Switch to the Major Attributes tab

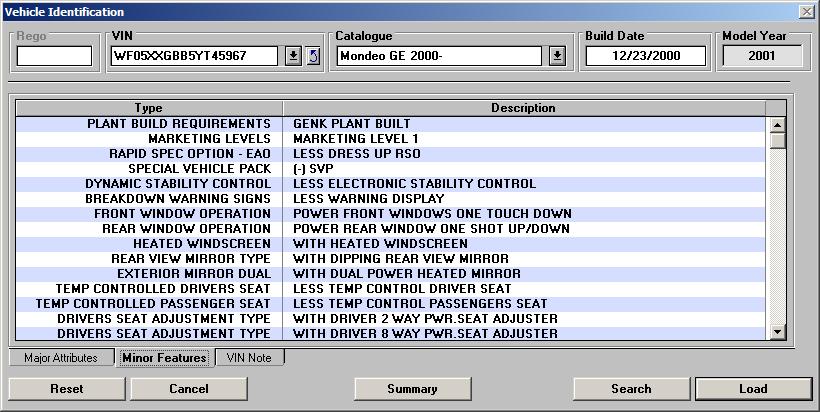[61, 358]
